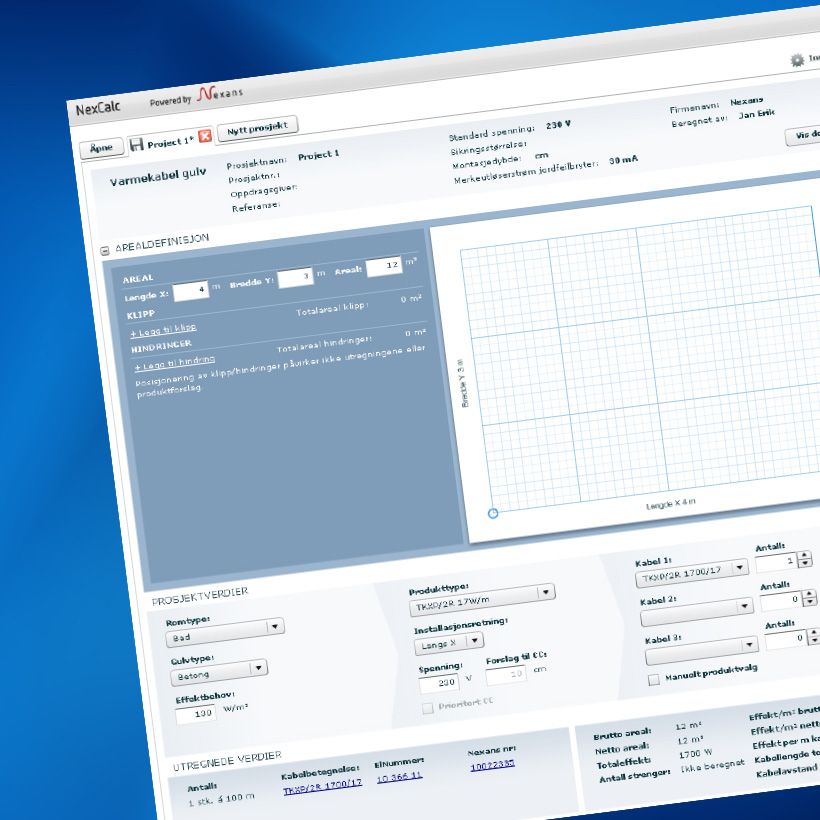Close the Project 1 tab via red X
Image resolution: width=820 pixels, height=820 pixels.
click(x=205, y=136)
